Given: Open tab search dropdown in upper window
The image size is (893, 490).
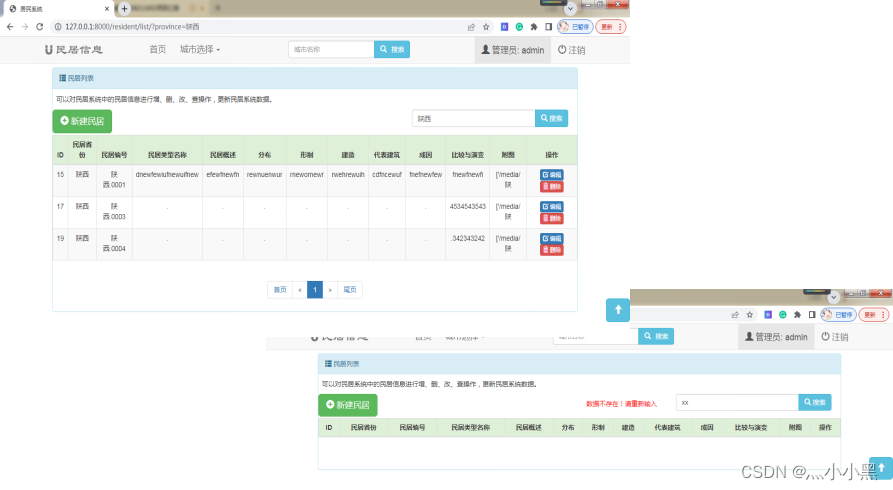Looking at the screenshot, I should [570, 9].
